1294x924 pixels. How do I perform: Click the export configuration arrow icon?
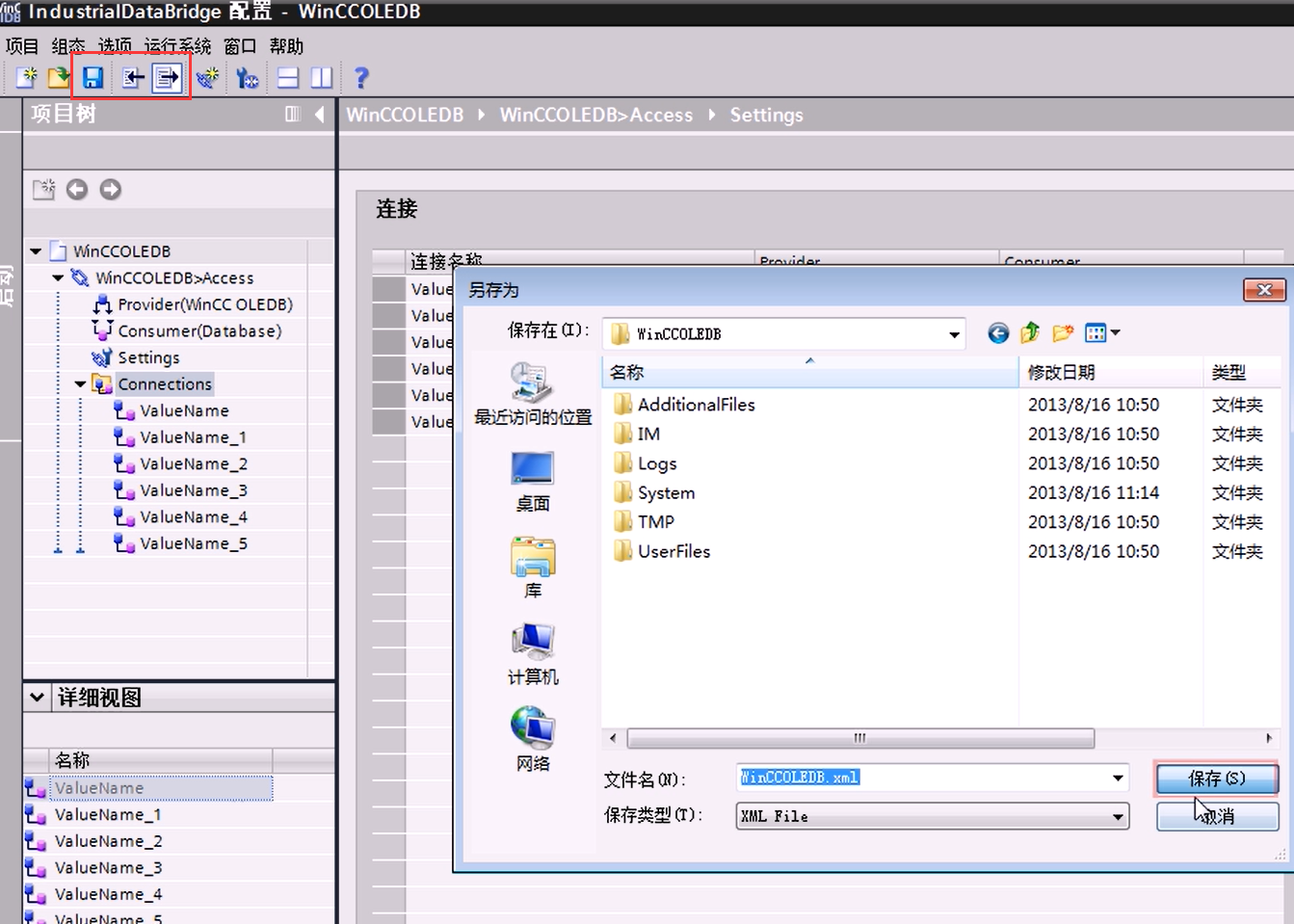tap(167, 78)
